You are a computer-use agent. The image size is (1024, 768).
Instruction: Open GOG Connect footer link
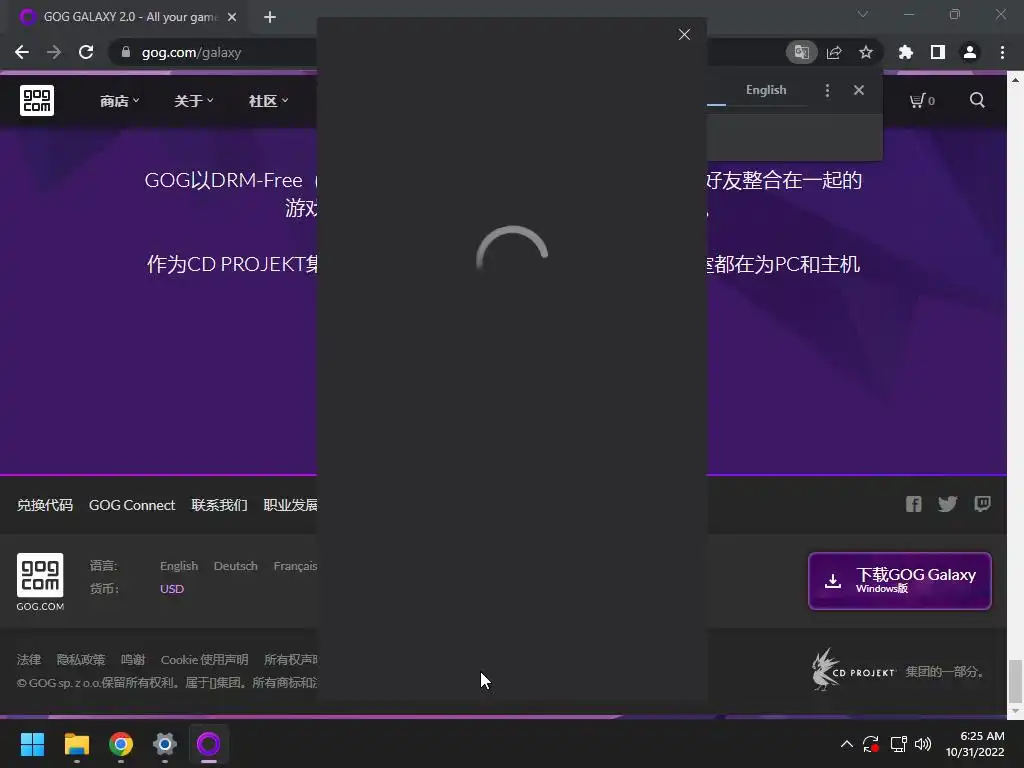pyautogui.click(x=132, y=505)
